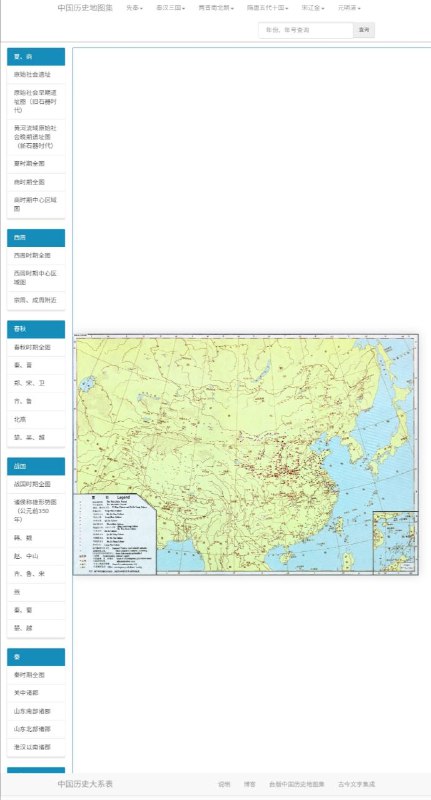Open the 旧石器时代 early sites map
This screenshot has width=431, height=800.
36,102
